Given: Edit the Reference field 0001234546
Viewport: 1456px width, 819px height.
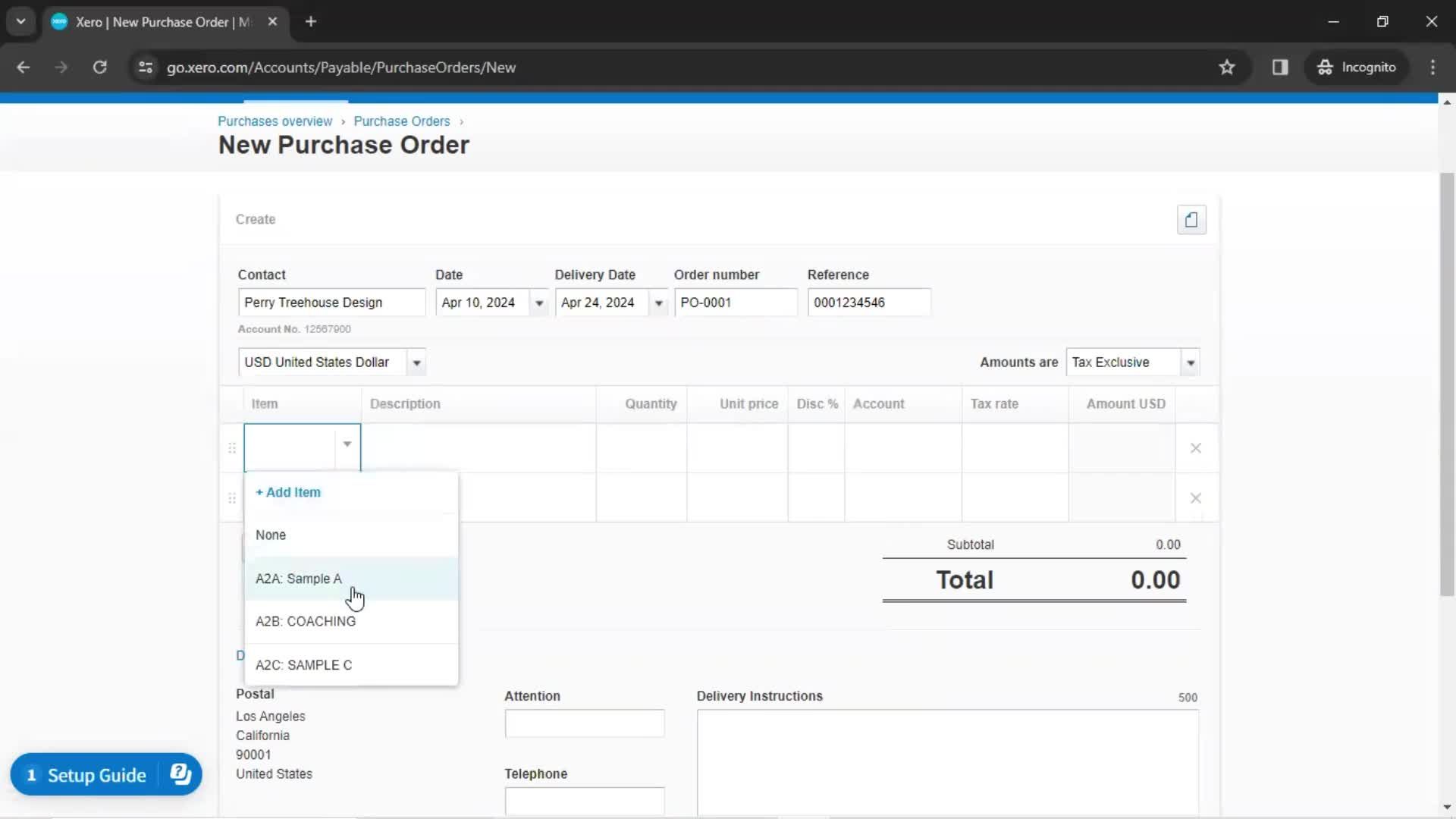Looking at the screenshot, I should [869, 303].
